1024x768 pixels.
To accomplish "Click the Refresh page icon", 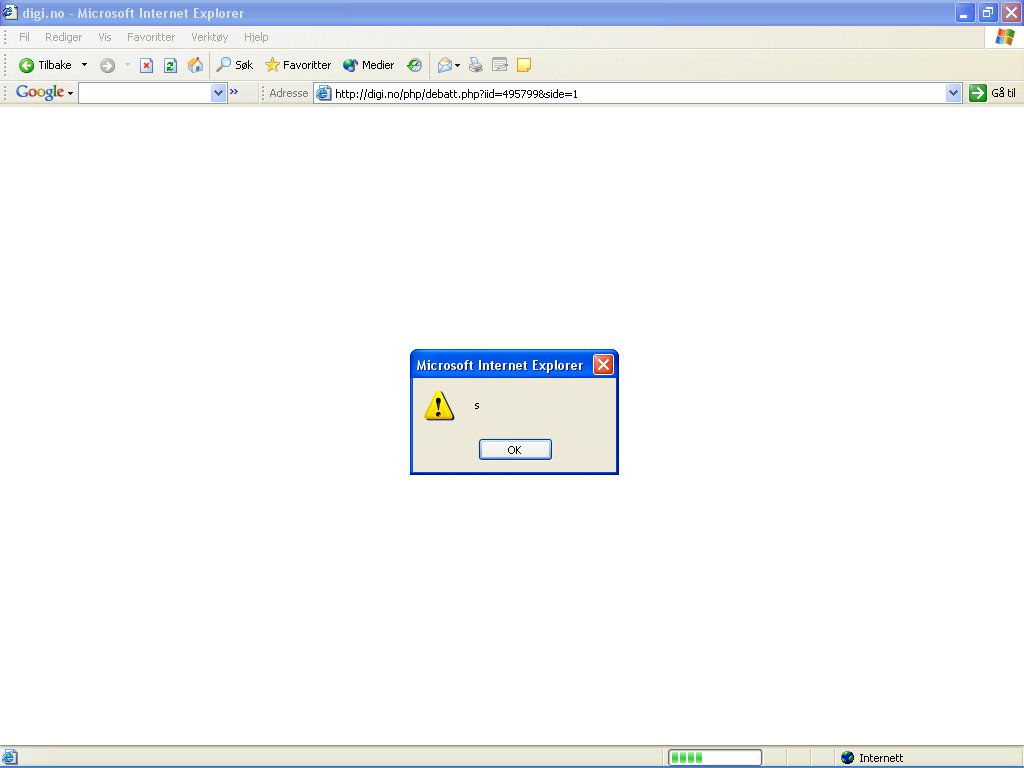I will coord(170,65).
